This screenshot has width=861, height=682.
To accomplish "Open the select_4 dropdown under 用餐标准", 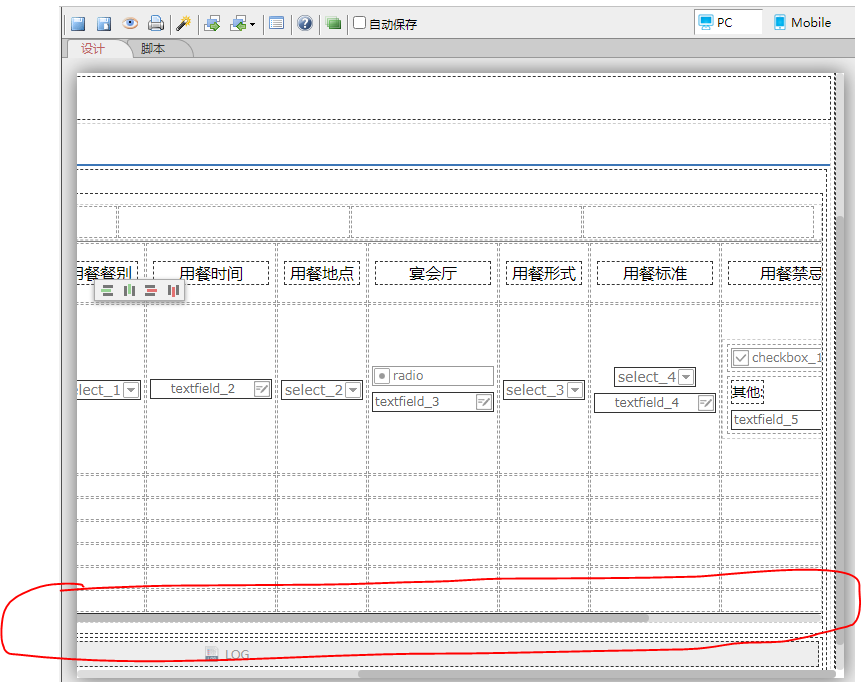I will point(686,377).
